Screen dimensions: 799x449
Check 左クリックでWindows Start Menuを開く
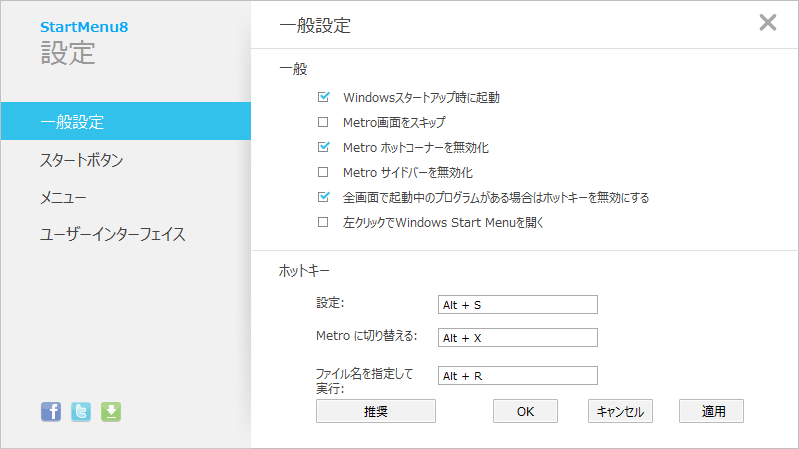click(323, 222)
